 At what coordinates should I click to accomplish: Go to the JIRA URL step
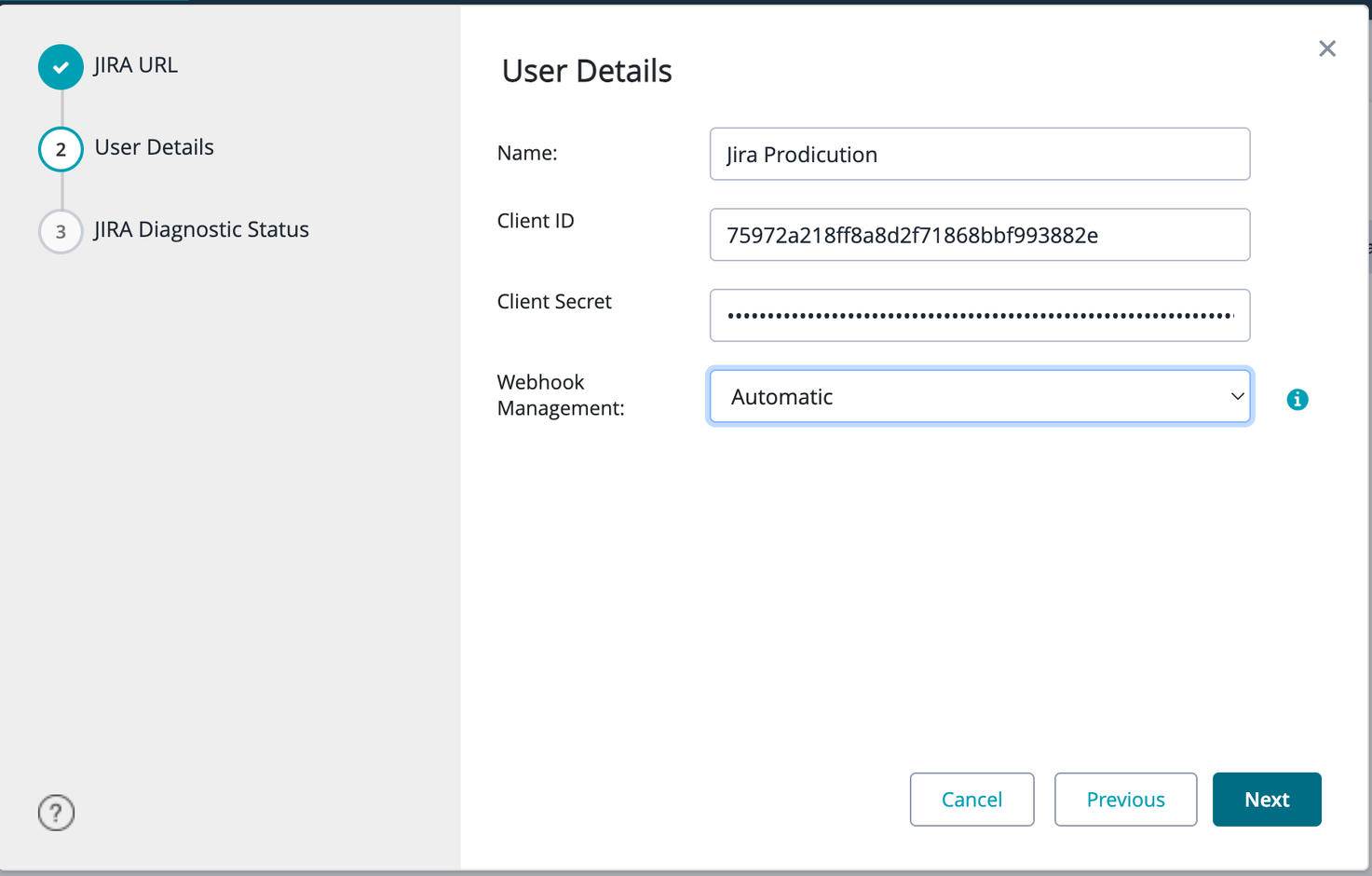click(x=136, y=65)
